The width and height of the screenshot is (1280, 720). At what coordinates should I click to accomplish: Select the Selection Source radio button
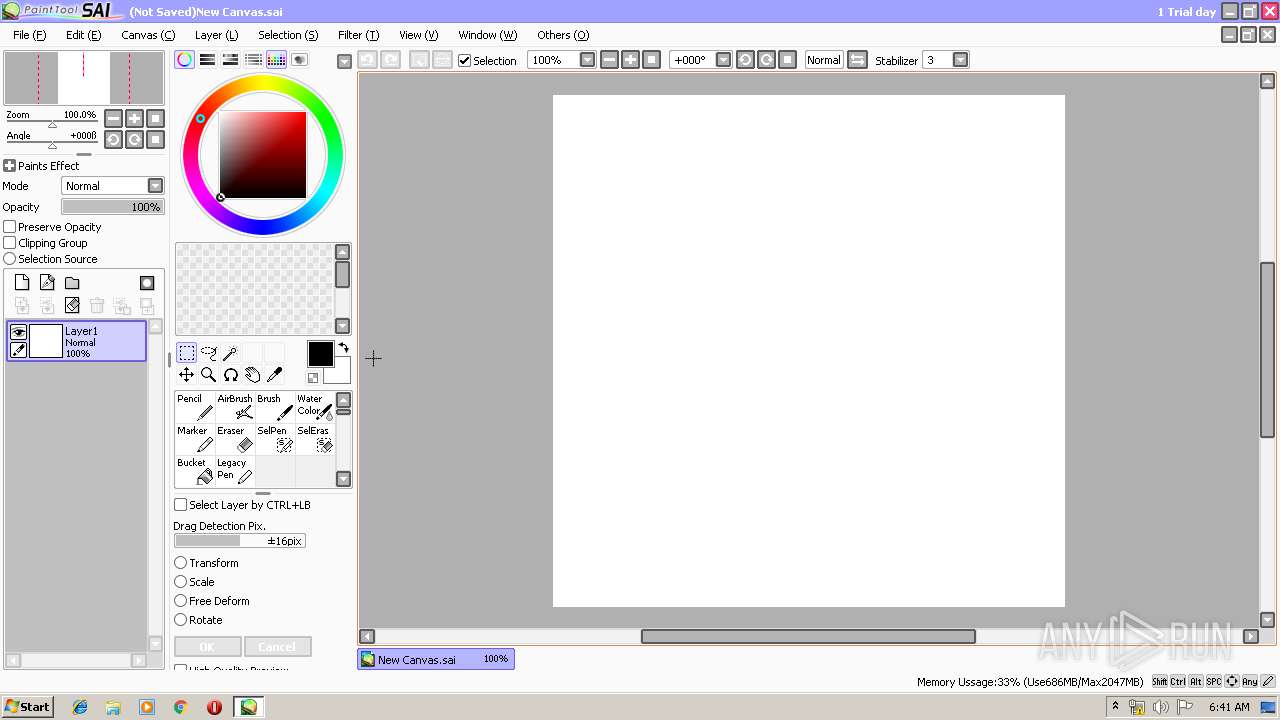pos(10,259)
